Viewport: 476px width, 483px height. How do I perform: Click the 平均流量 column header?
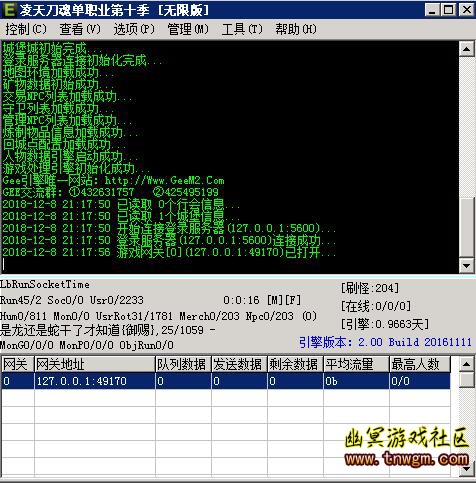(x=356, y=364)
